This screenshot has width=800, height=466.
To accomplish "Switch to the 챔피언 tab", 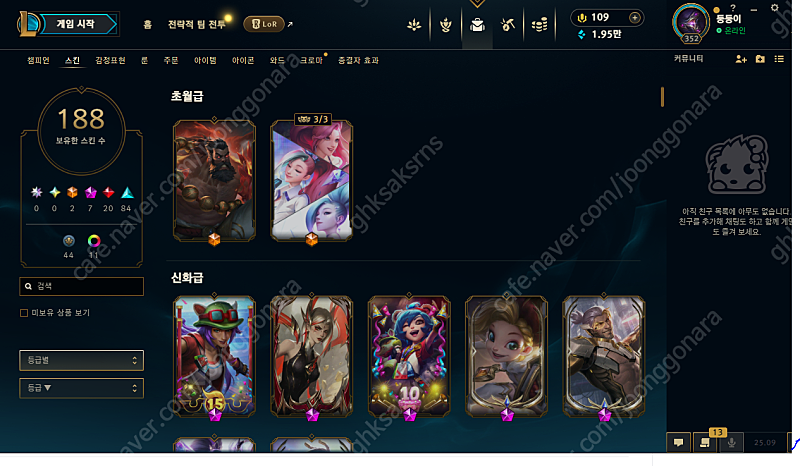I will 38,60.
